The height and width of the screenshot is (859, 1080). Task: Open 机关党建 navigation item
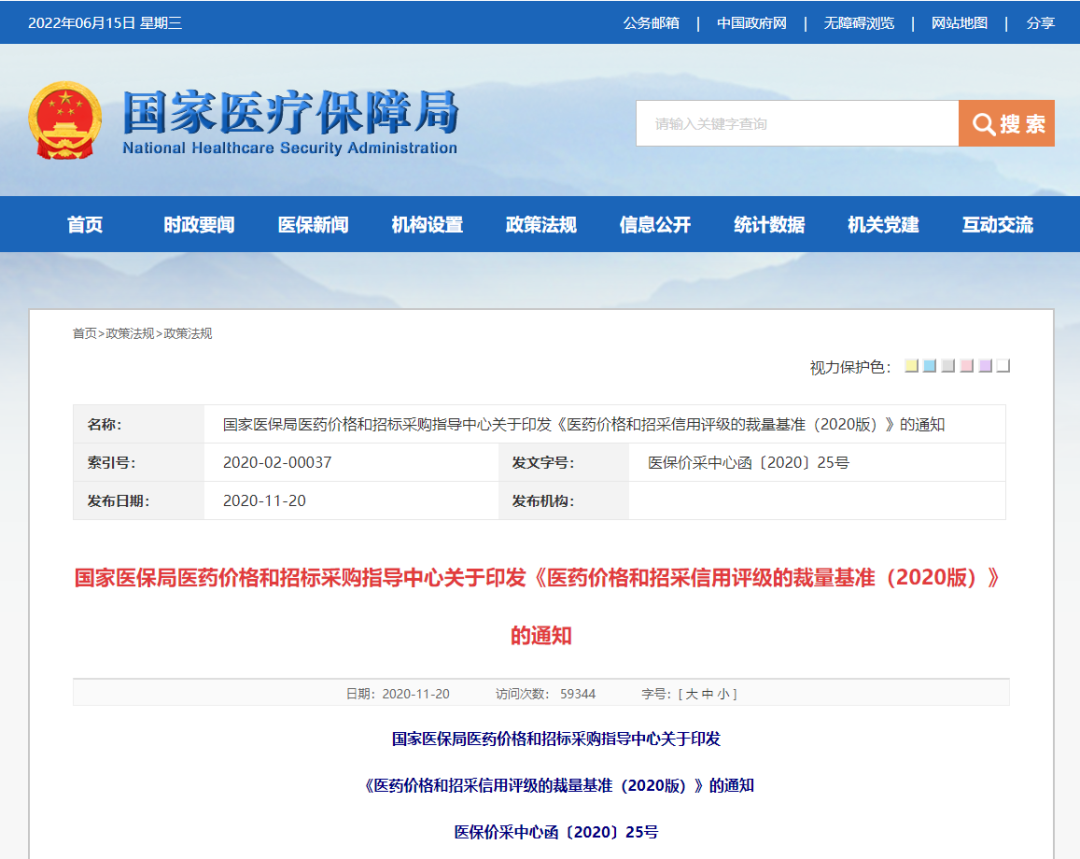coord(883,225)
